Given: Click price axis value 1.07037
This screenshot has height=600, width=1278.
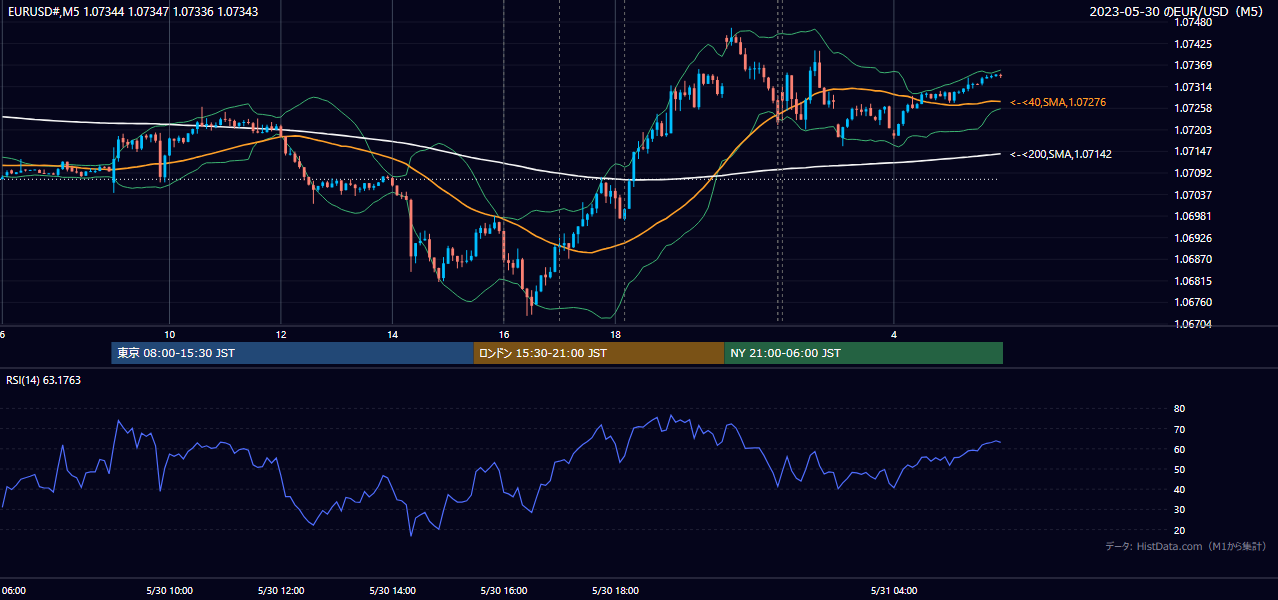Looking at the screenshot, I should tap(1194, 195).
